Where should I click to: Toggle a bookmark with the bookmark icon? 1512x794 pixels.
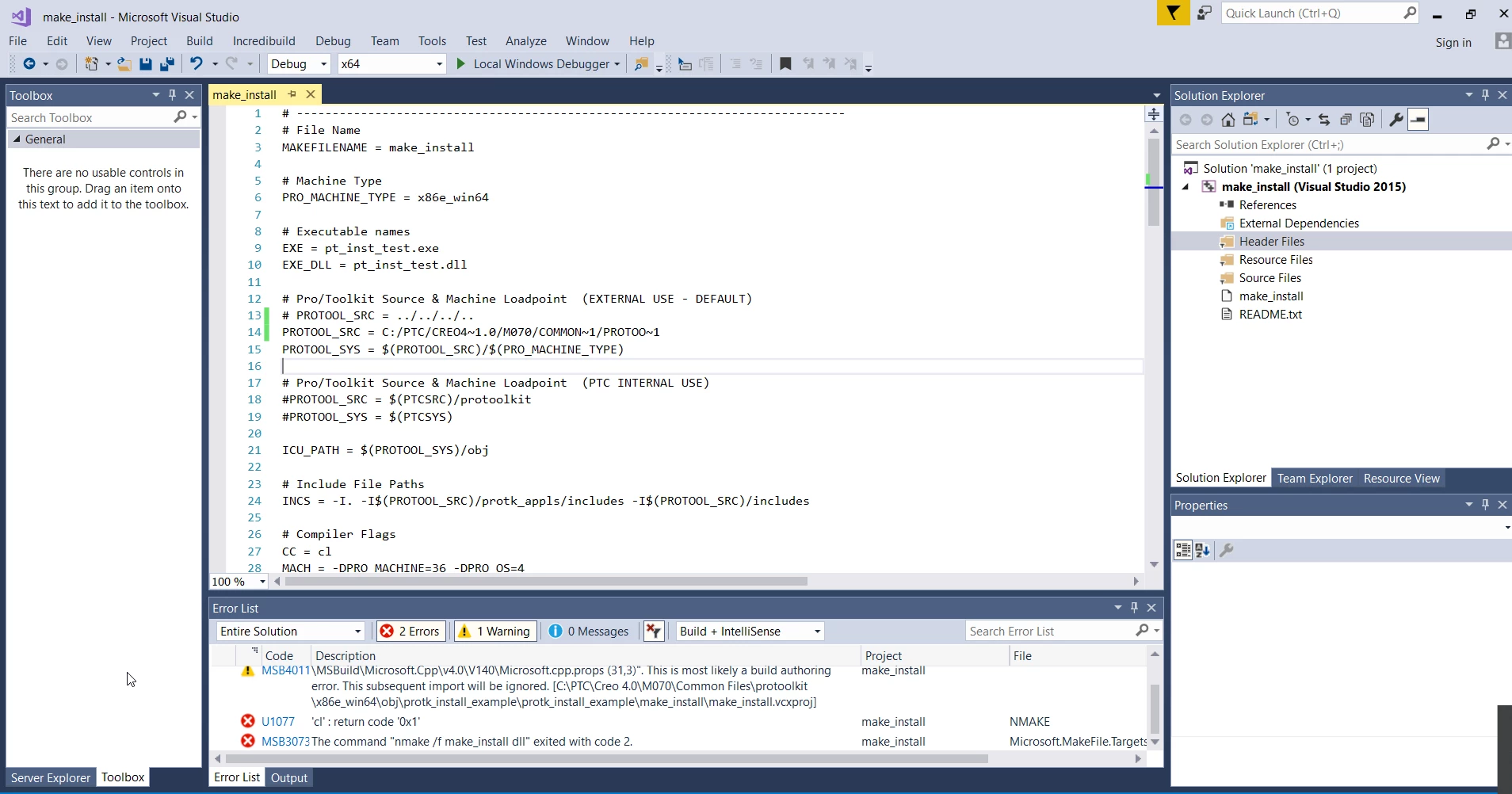tap(785, 64)
